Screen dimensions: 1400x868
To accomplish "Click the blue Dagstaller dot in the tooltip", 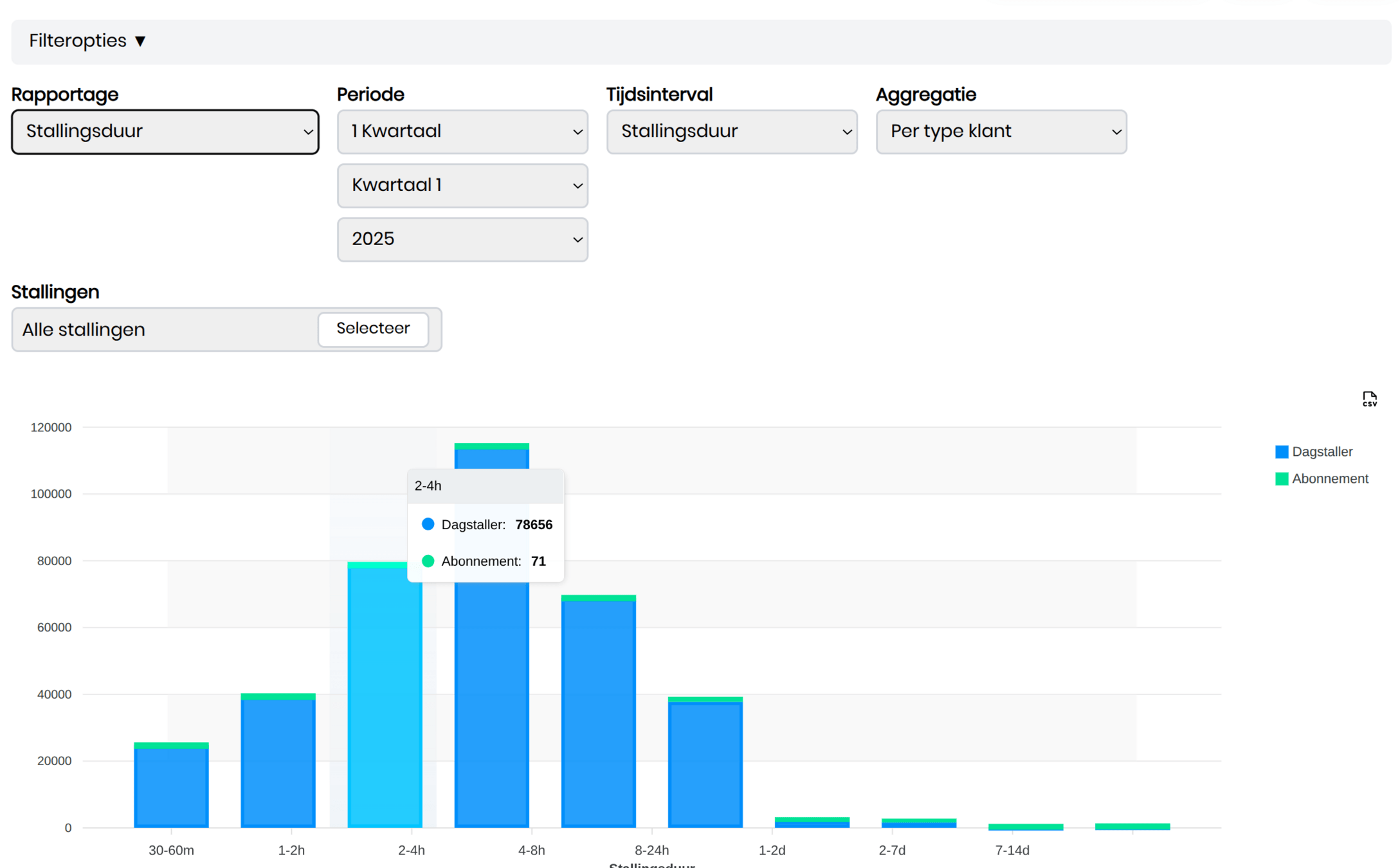I will (x=428, y=524).
